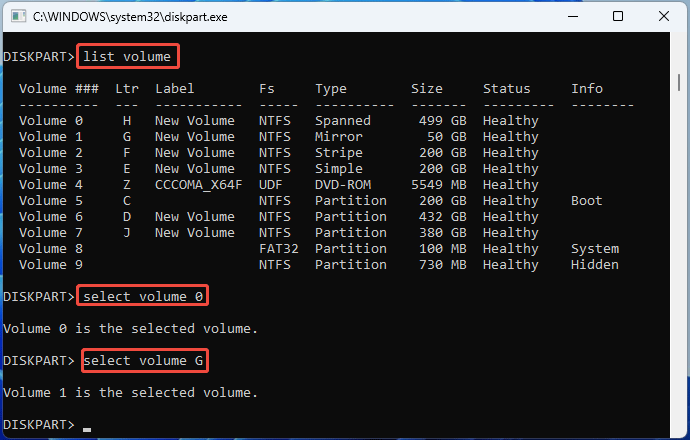Click the 'Status' column header
The image size is (690, 440).
(506, 88)
